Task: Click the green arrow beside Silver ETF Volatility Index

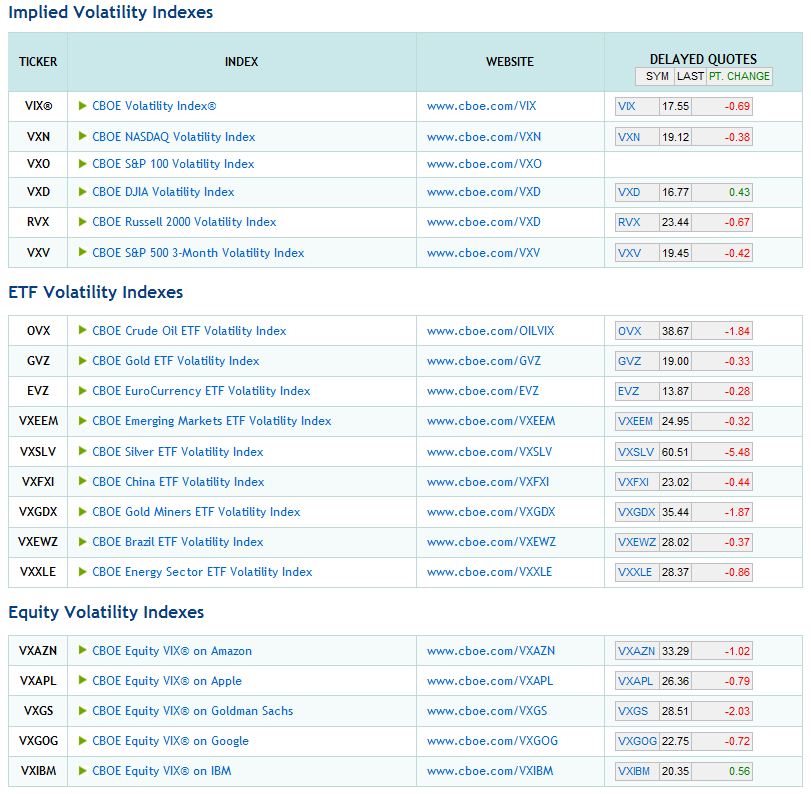Action: coord(82,451)
